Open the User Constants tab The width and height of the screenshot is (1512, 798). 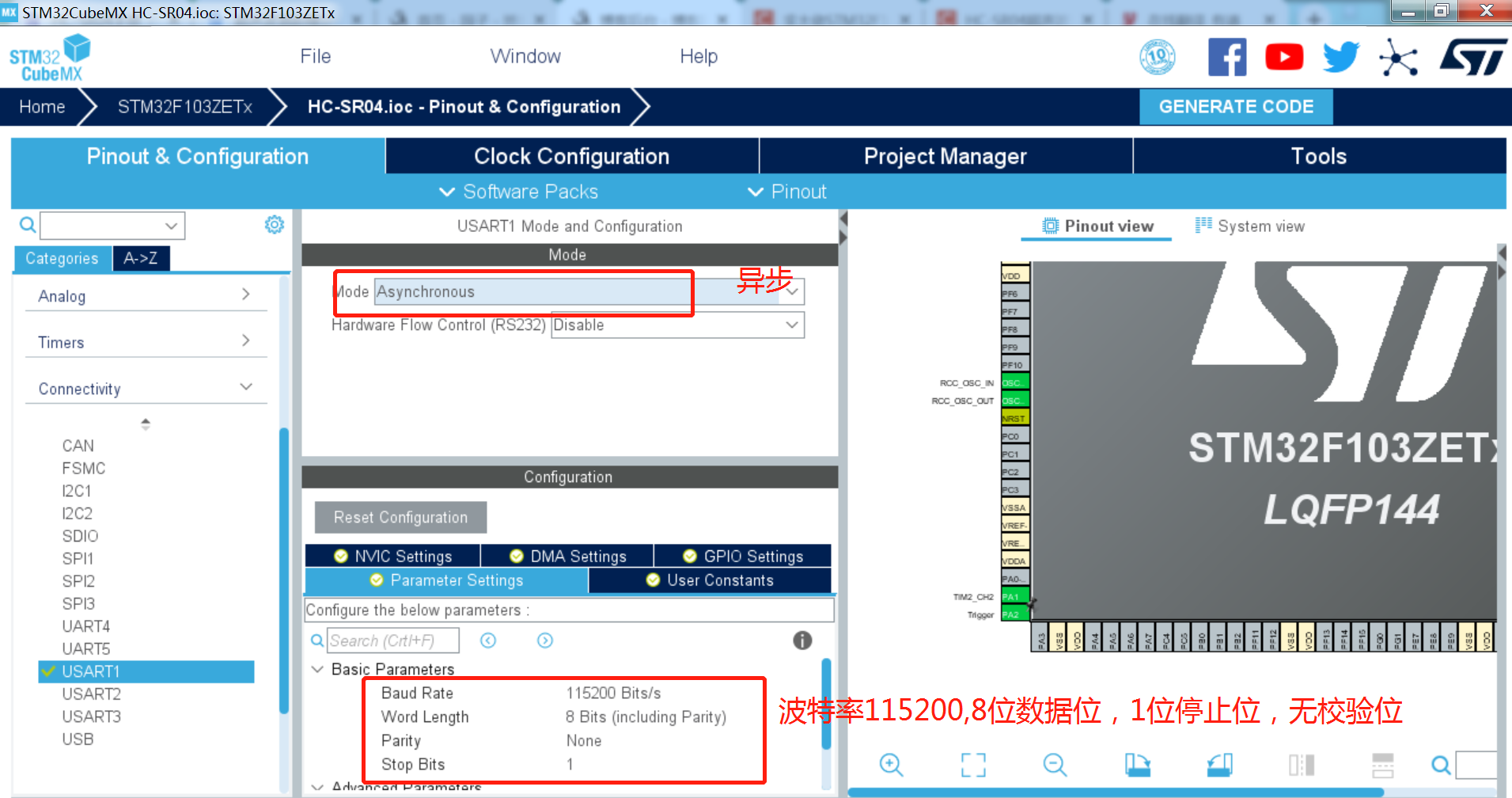(x=710, y=580)
